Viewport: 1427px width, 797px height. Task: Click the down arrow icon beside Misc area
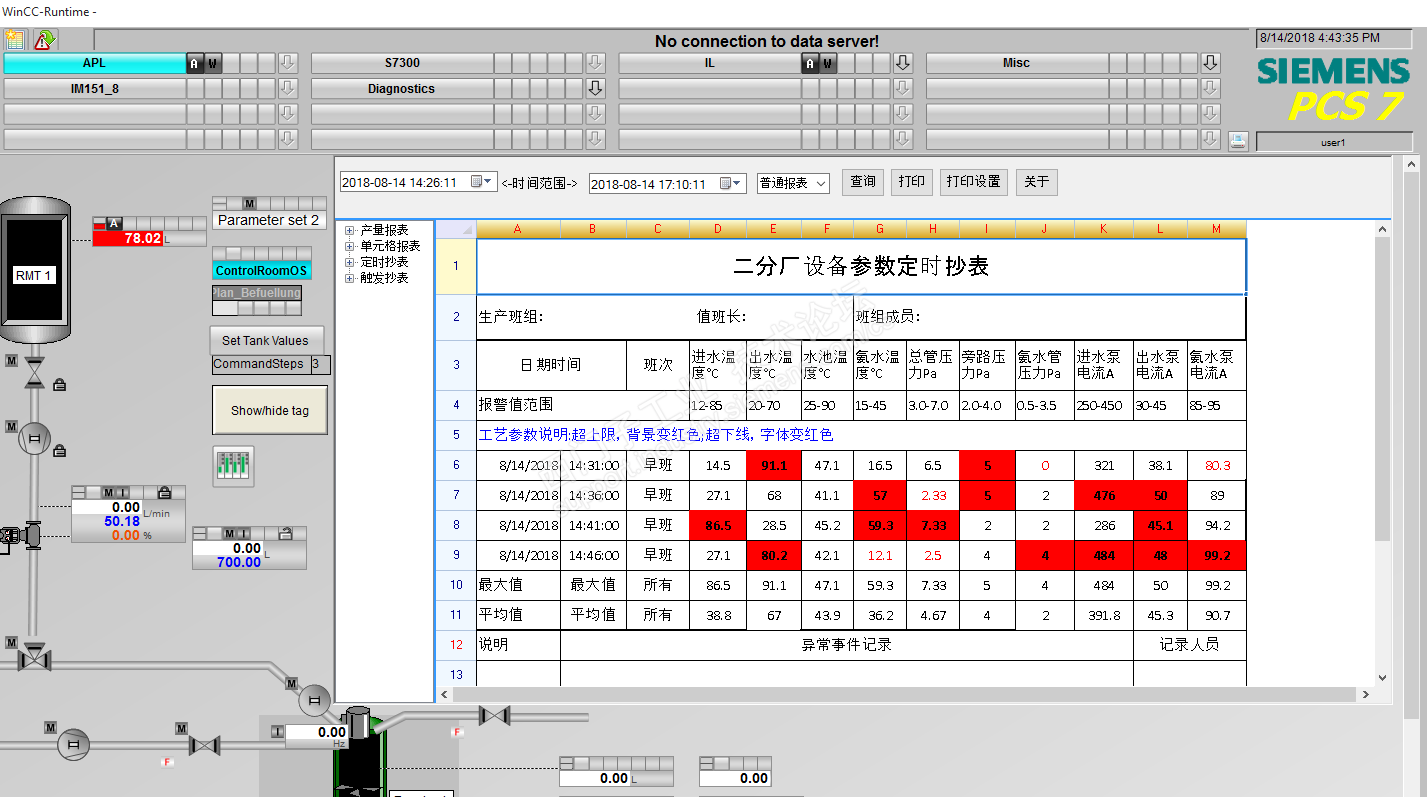[x=1211, y=63]
